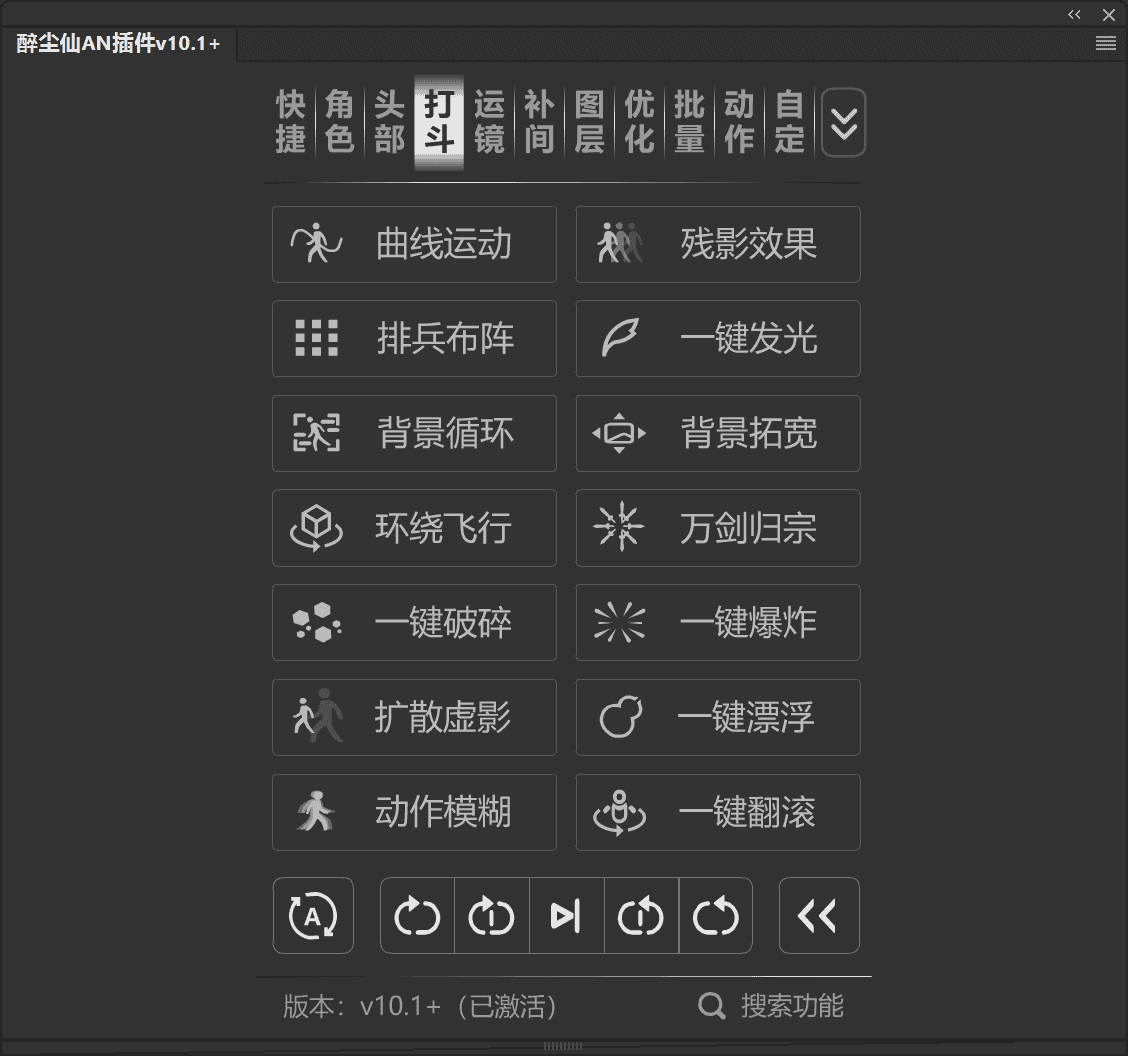Open the hamburger menu at top right

point(1105,43)
